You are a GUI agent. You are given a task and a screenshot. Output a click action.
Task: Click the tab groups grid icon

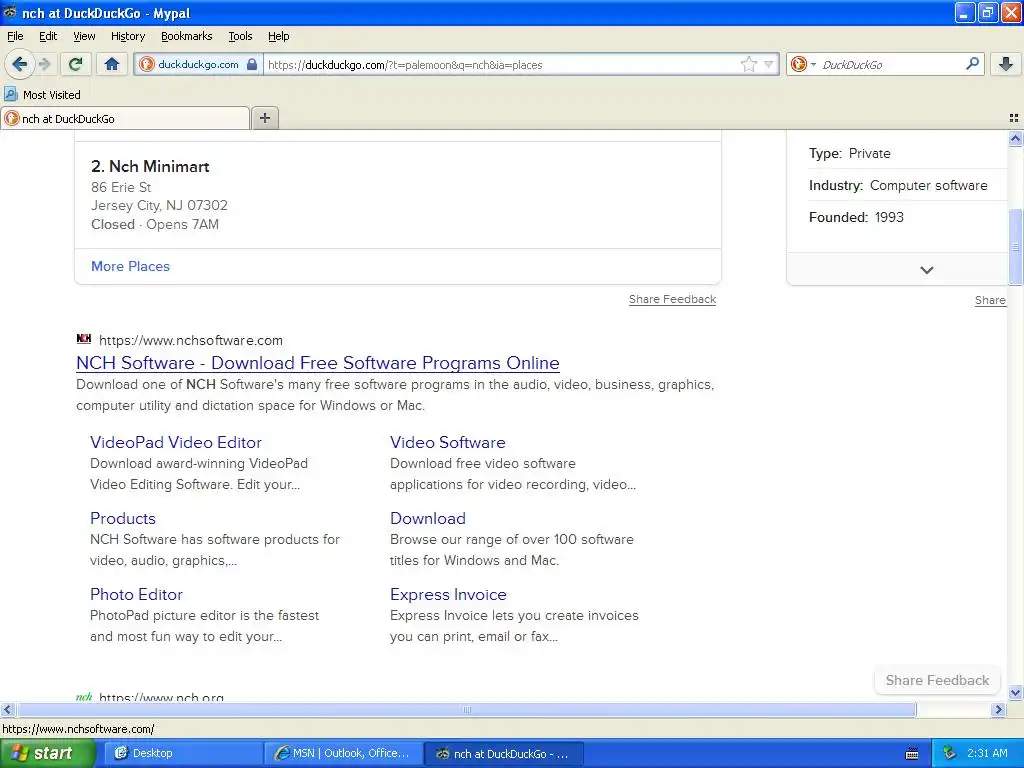tap(1014, 118)
